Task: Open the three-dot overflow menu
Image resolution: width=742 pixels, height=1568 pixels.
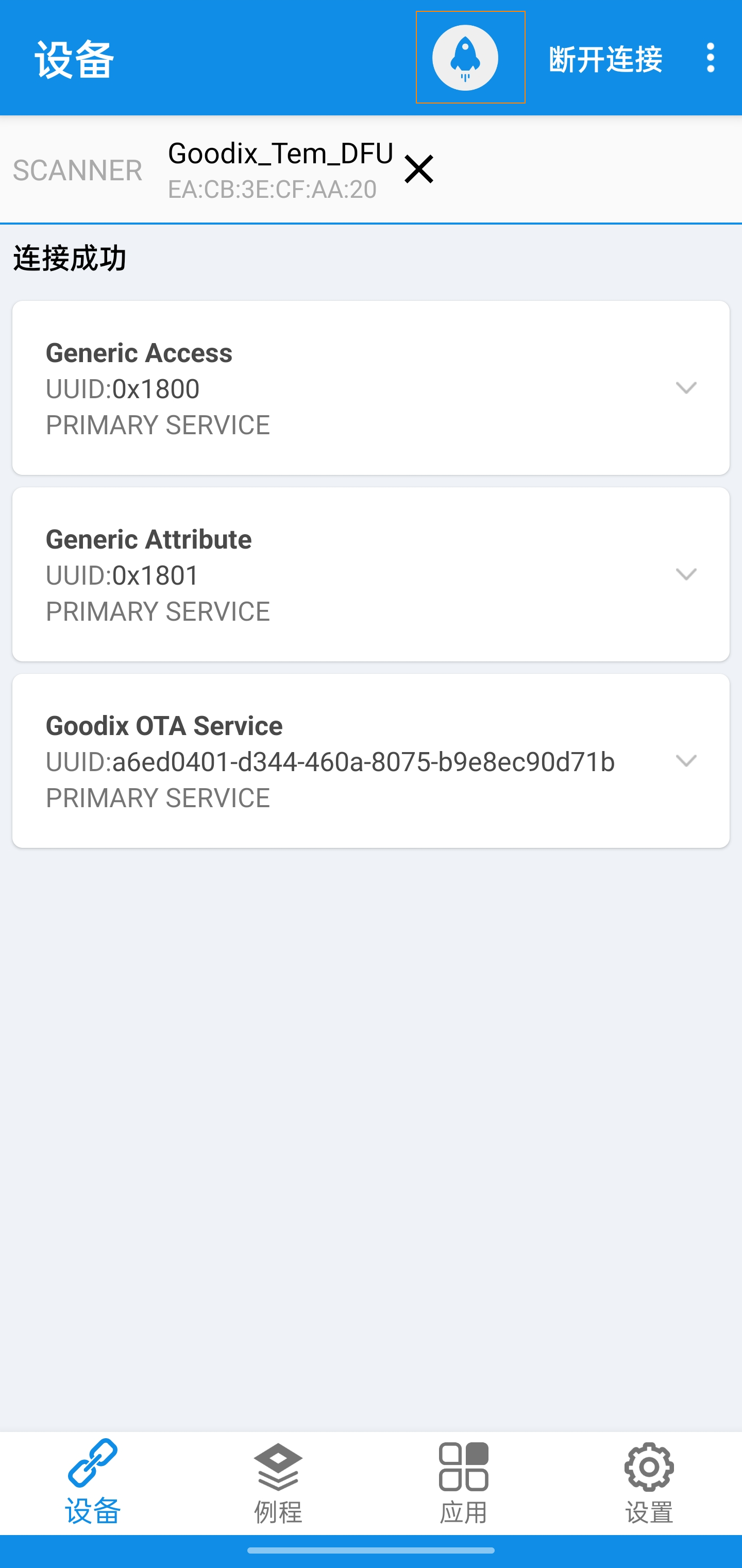Action: (x=710, y=58)
